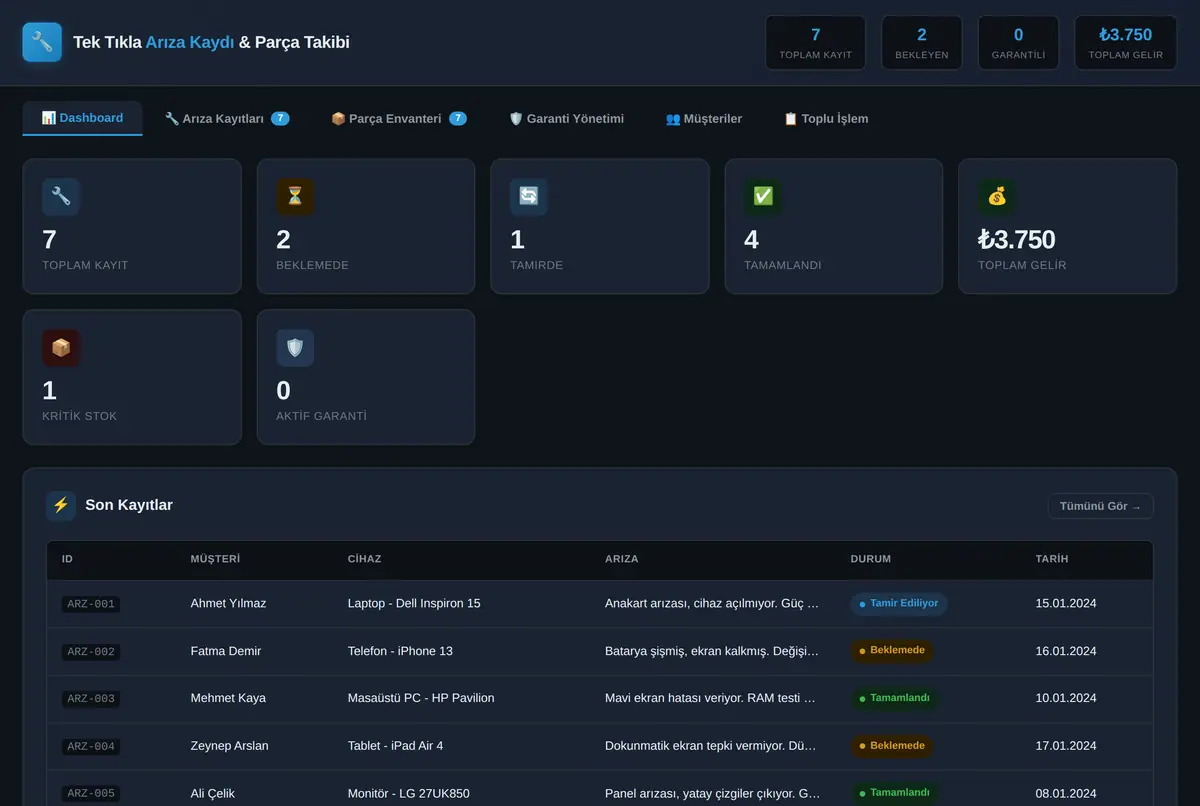This screenshot has height=806, width=1200.
Task: Click customer name Fatma Demir
Action: pyautogui.click(x=226, y=651)
